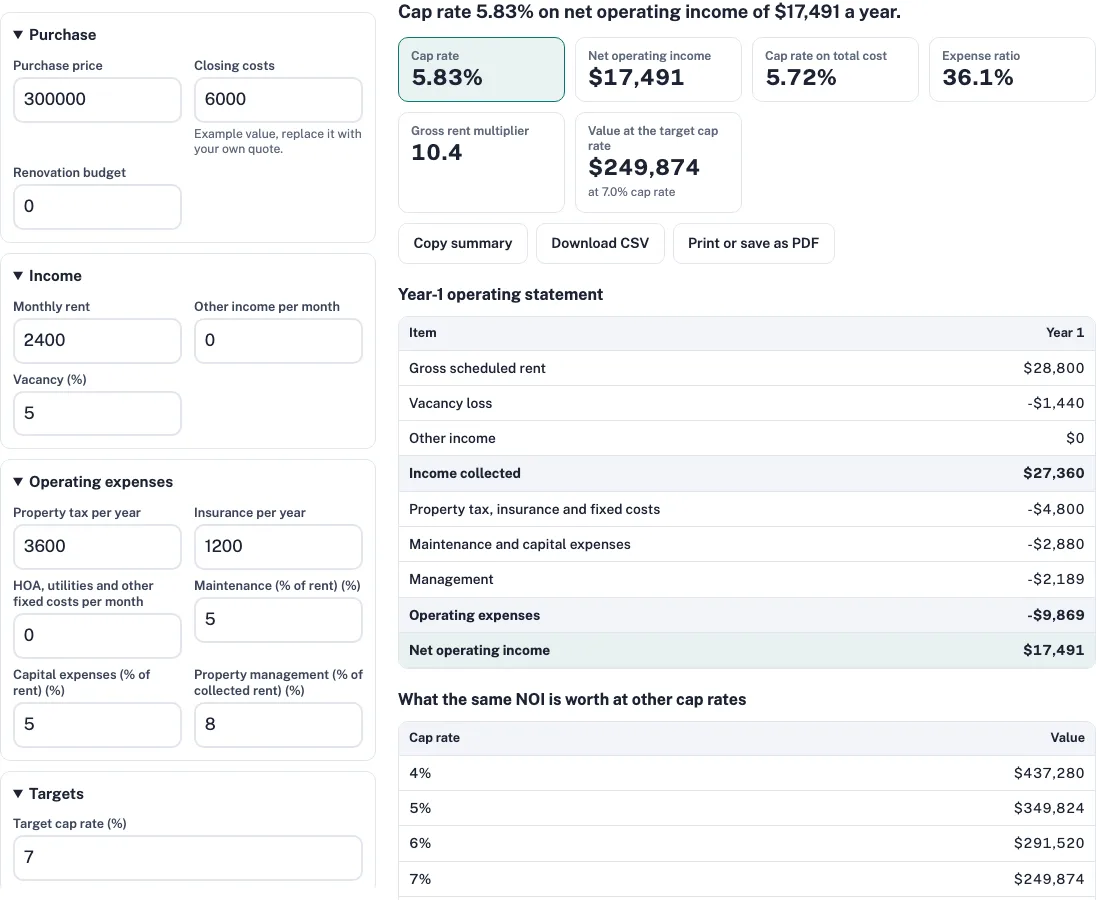Image resolution: width=1096 pixels, height=900 pixels.
Task: Click the Income collected total $27,360
Action: 1053,473
